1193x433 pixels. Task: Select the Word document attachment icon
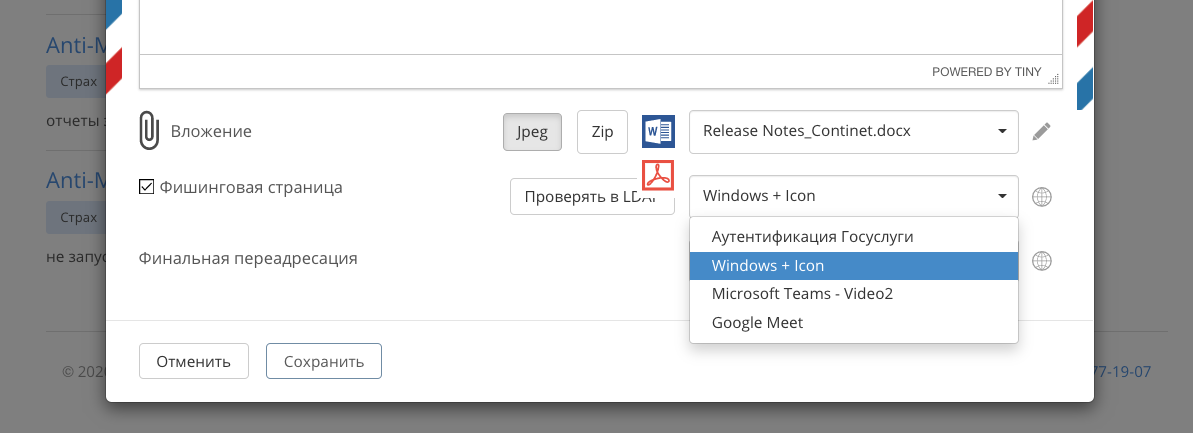pos(658,131)
